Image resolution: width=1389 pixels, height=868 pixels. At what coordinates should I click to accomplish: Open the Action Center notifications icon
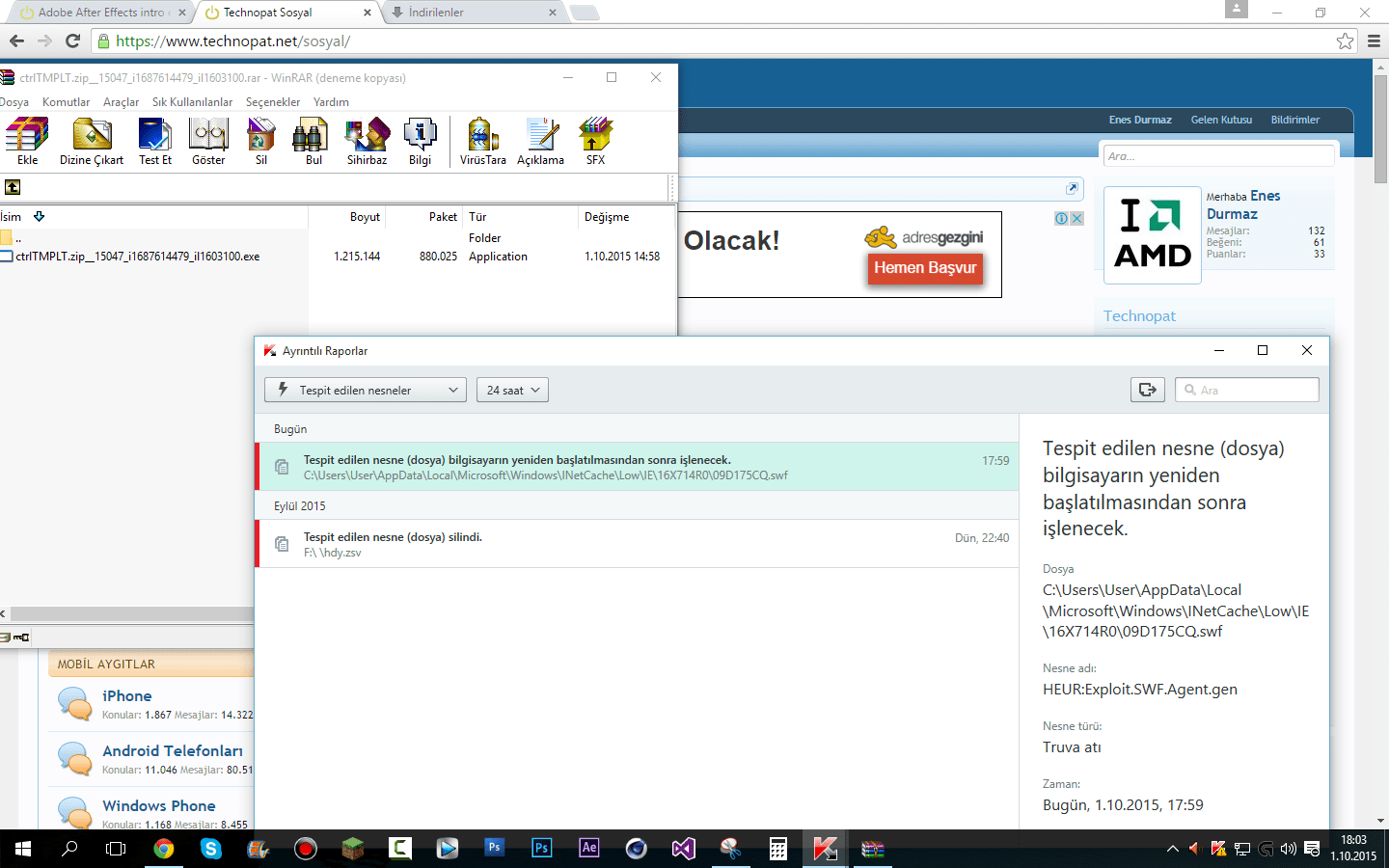pos(1312,849)
